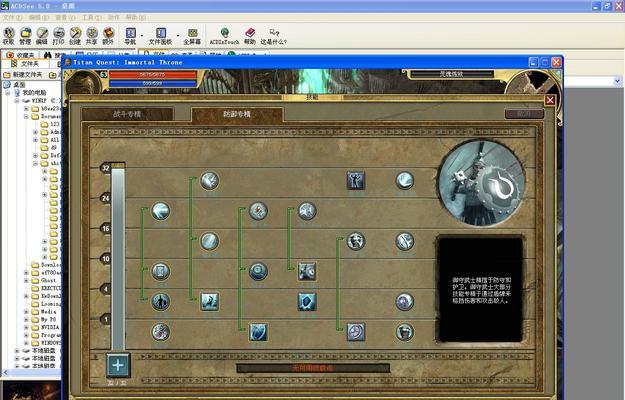The image size is (625, 400).
Task: Click the 编辑 (Edit) pencil toolbar icon
Action: point(42,35)
